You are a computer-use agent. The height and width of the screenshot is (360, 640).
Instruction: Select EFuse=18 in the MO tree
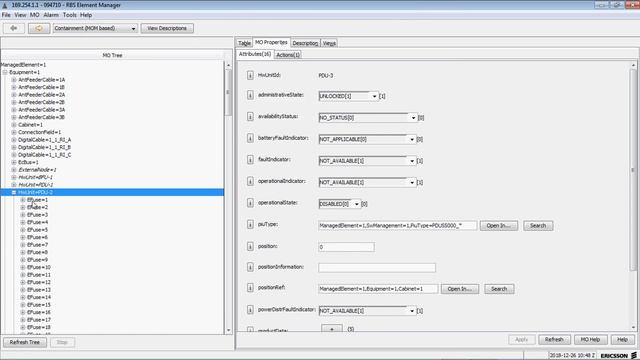pos(39,327)
